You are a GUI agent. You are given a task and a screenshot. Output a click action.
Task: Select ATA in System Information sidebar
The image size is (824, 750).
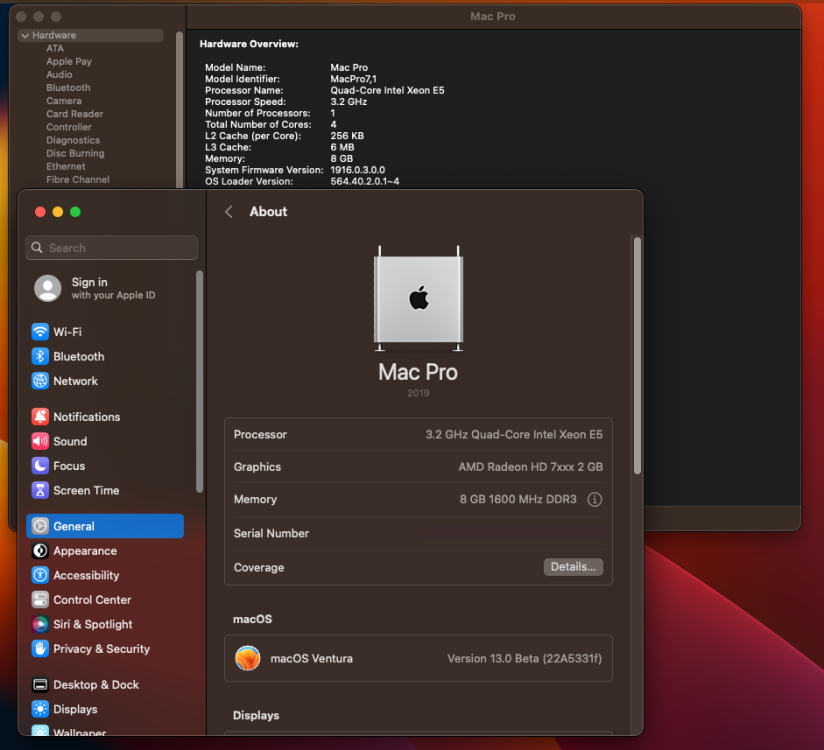[55, 48]
